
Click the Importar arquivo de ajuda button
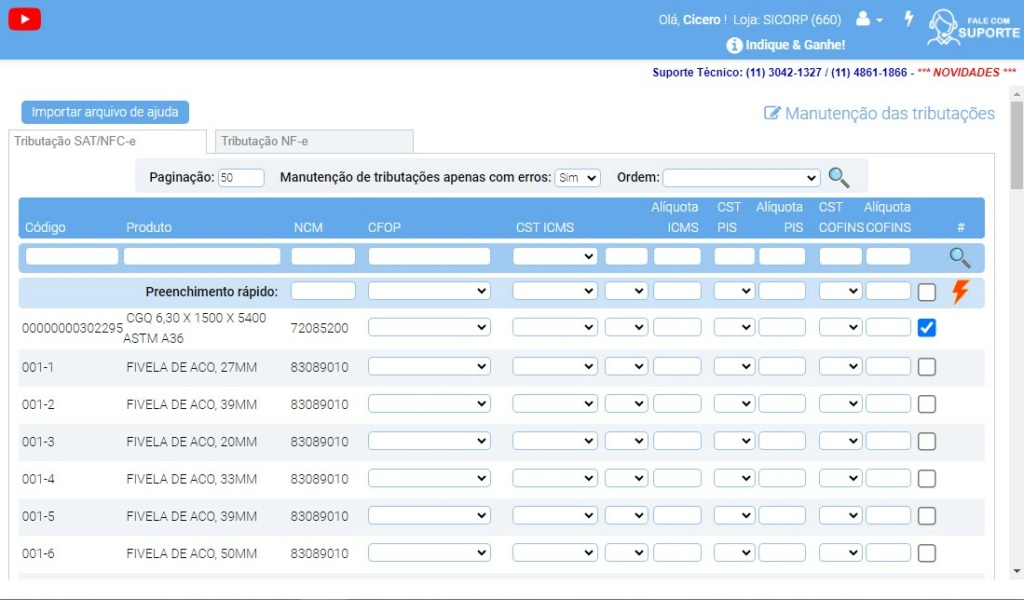click(x=105, y=111)
